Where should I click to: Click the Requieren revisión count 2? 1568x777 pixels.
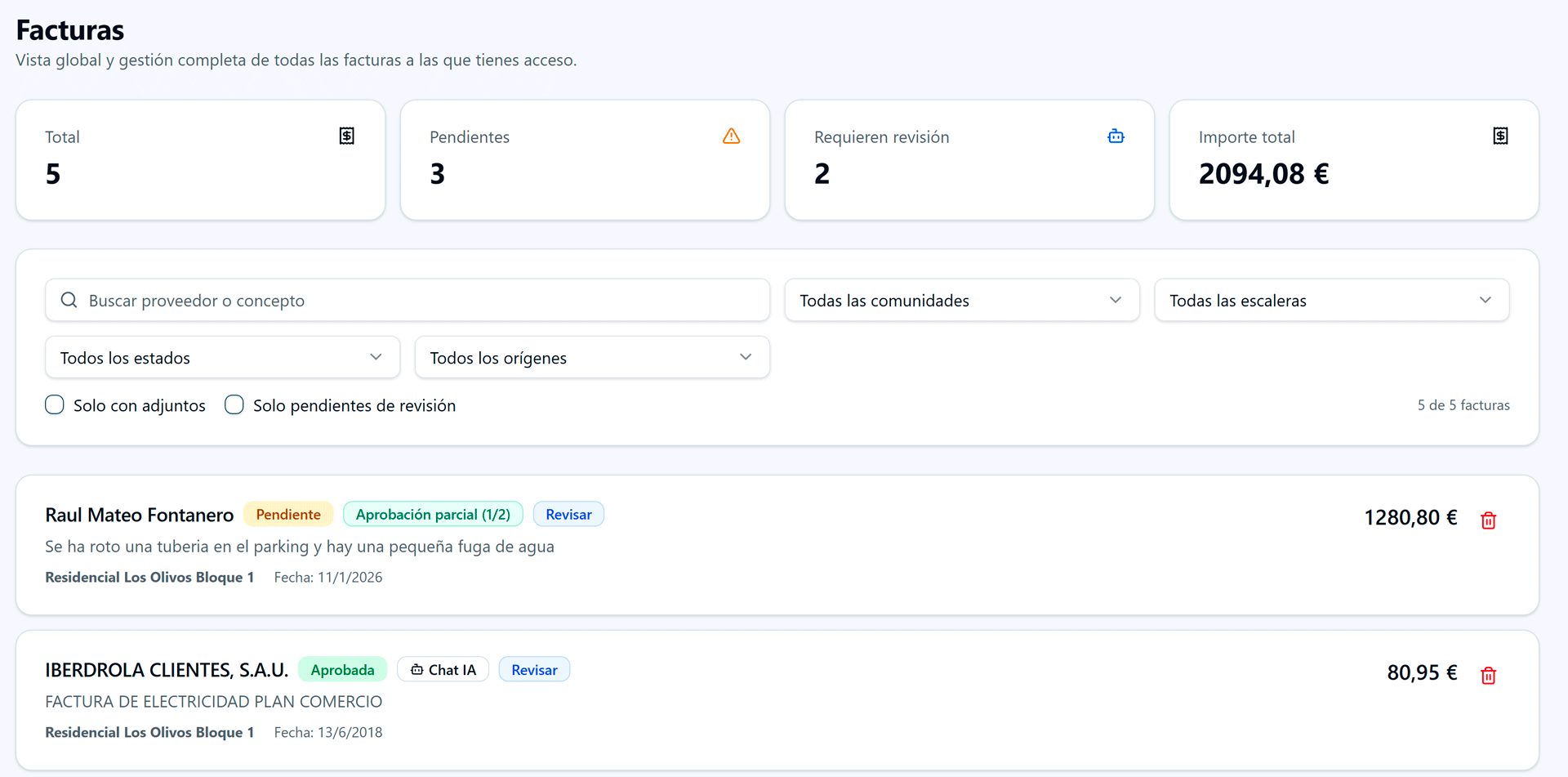click(822, 173)
